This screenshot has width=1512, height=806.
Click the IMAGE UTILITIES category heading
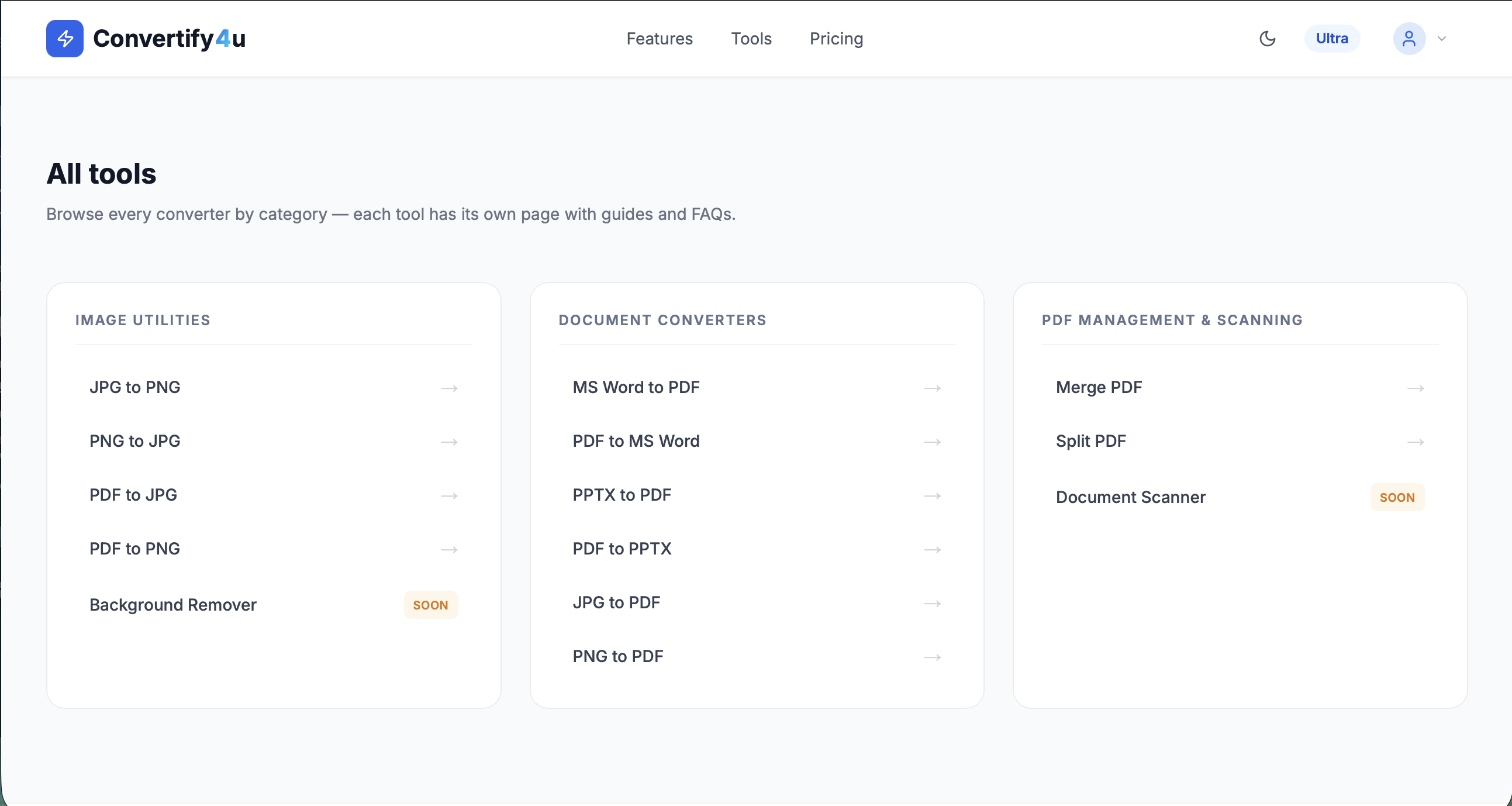pyautogui.click(x=143, y=320)
